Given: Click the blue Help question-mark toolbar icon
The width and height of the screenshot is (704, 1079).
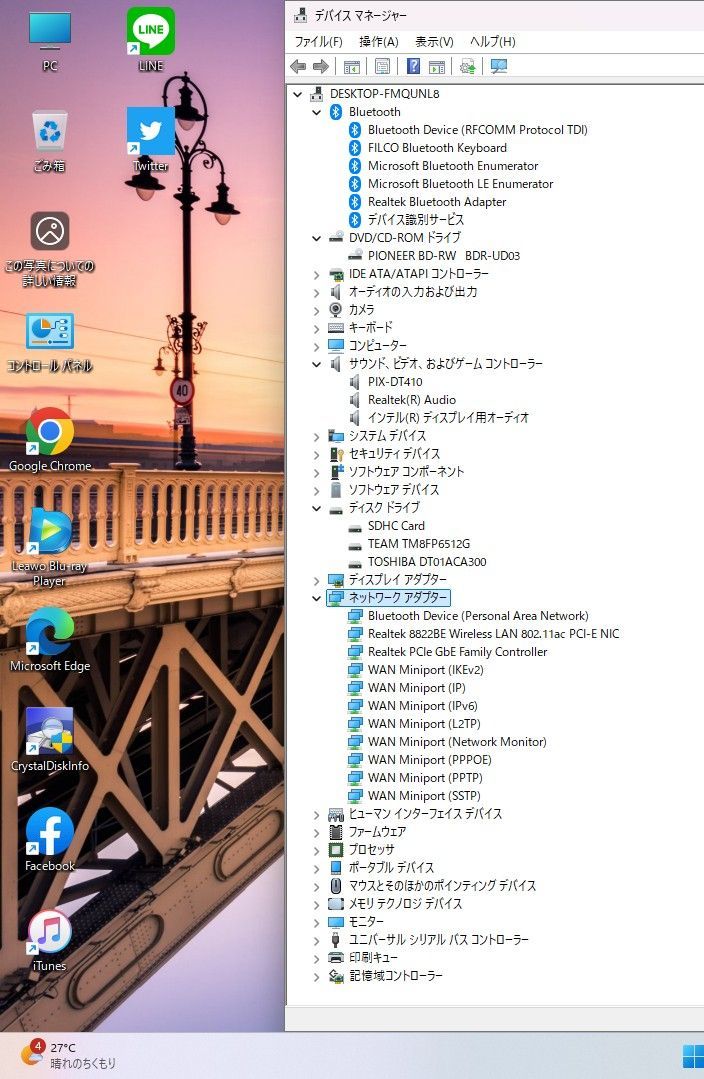Looking at the screenshot, I should click(413, 66).
